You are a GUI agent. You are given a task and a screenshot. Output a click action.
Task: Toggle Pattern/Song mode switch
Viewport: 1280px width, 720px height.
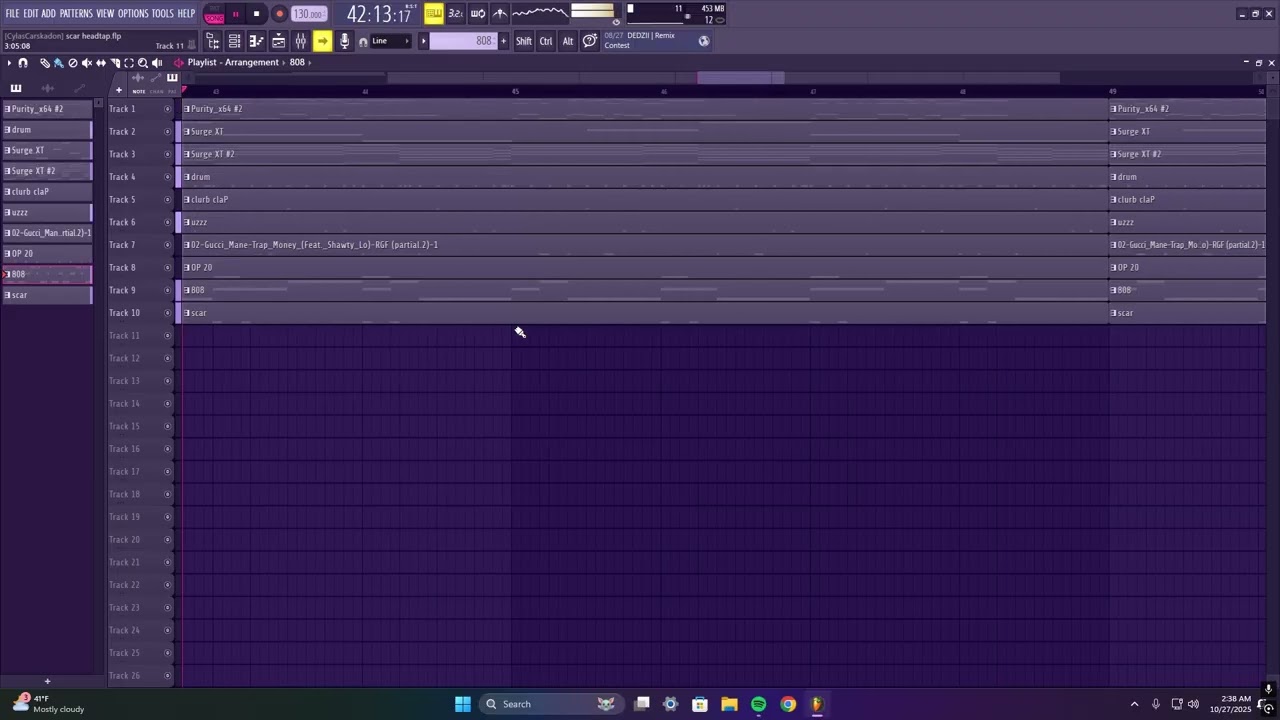pos(214,14)
